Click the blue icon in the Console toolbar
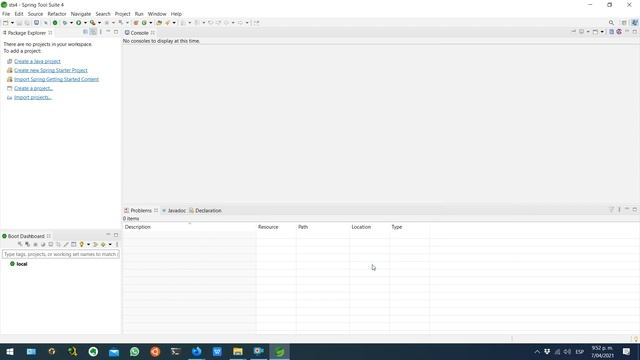The image size is (640, 360). (x=611, y=32)
